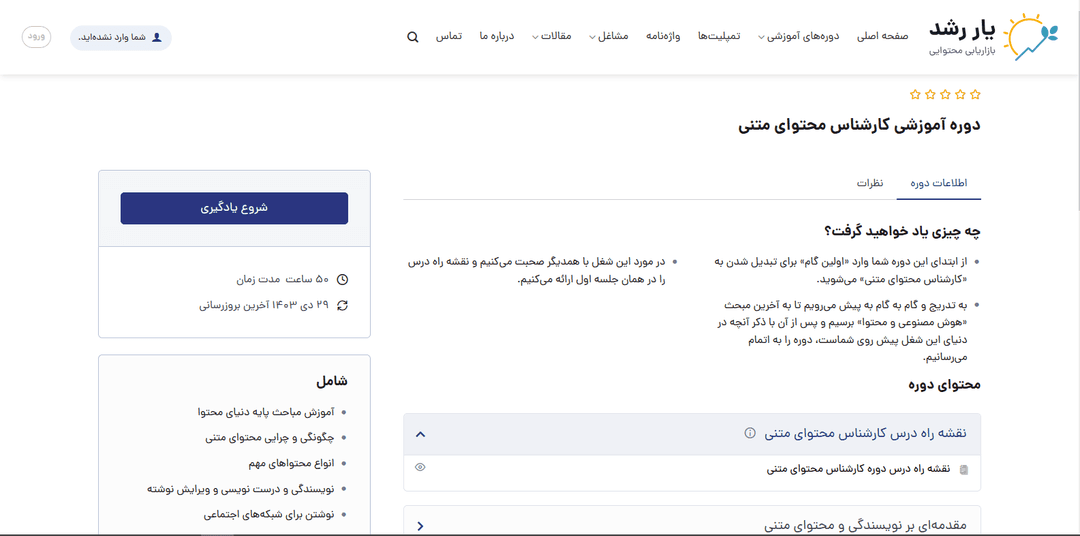Open the درباره ما page
The image size is (1080, 536).
(497, 37)
